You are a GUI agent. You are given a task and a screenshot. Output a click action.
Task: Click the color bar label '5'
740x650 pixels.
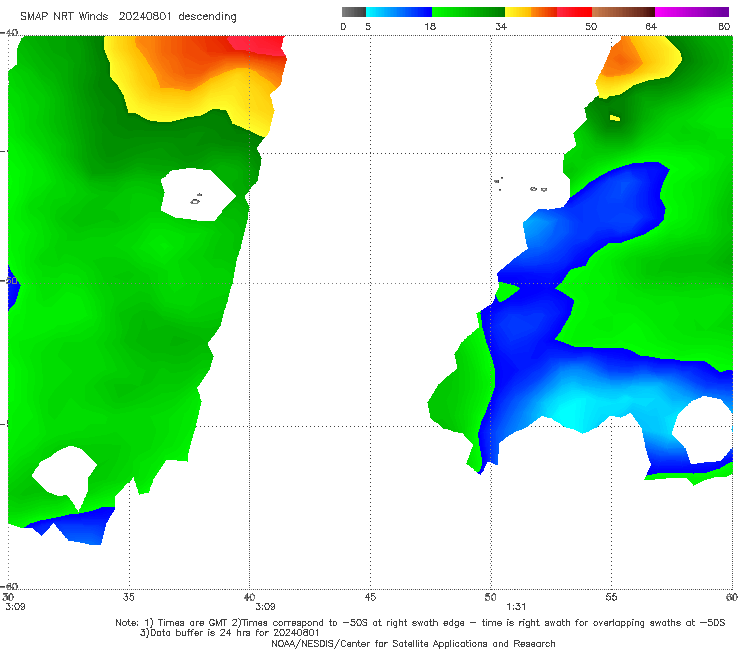coord(368,26)
